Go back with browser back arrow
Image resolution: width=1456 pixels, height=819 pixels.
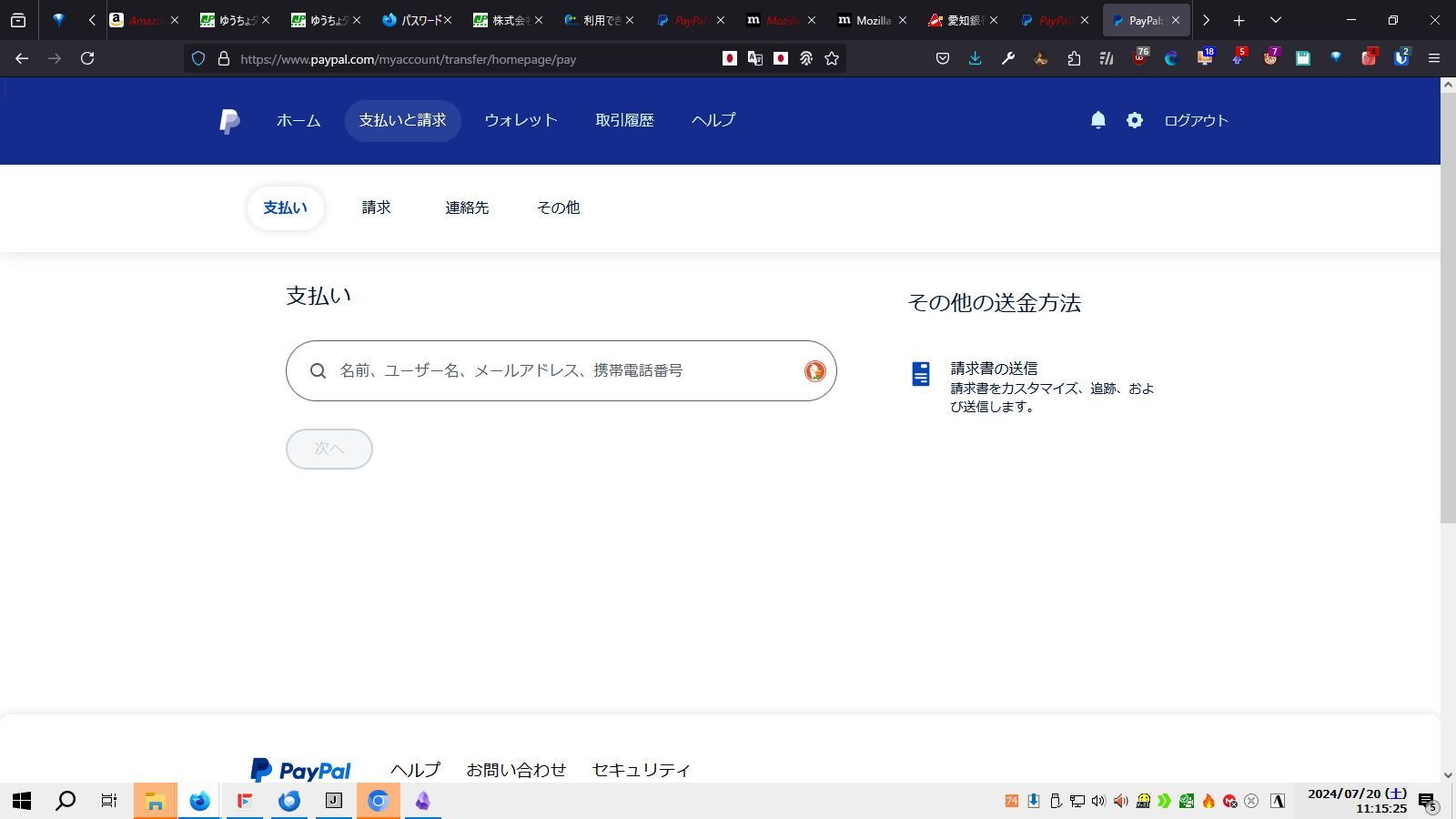coord(22,58)
